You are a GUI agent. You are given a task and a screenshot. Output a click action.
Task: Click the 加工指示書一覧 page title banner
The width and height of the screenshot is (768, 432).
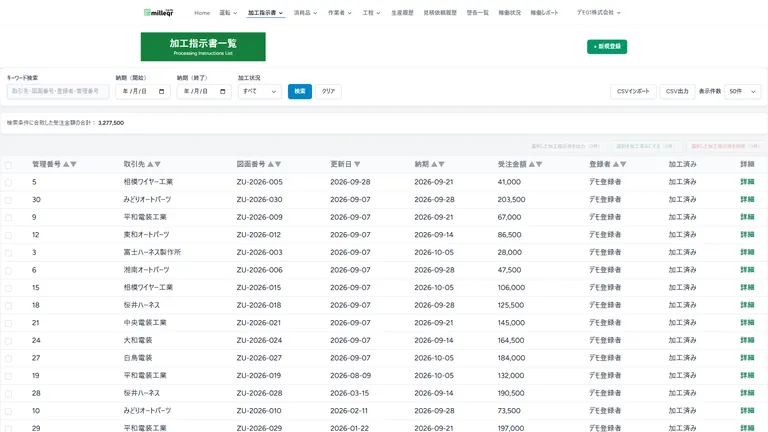(x=203, y=47)
